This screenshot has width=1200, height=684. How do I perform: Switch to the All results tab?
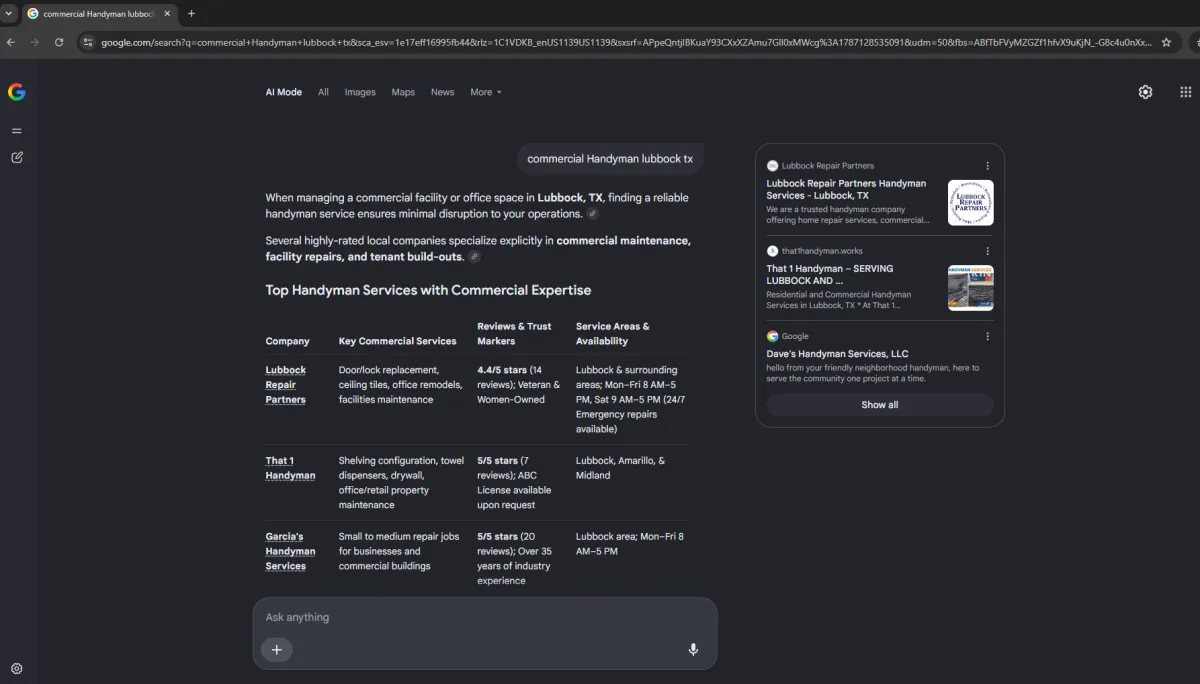click(323, 92)
